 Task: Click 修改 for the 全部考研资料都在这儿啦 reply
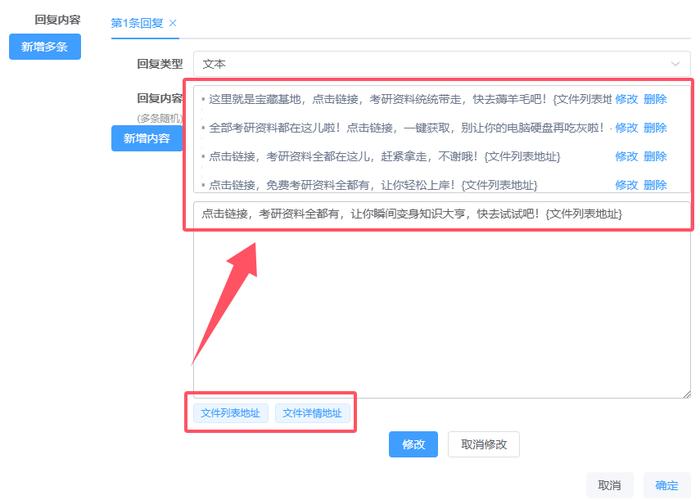click(626, 128)
